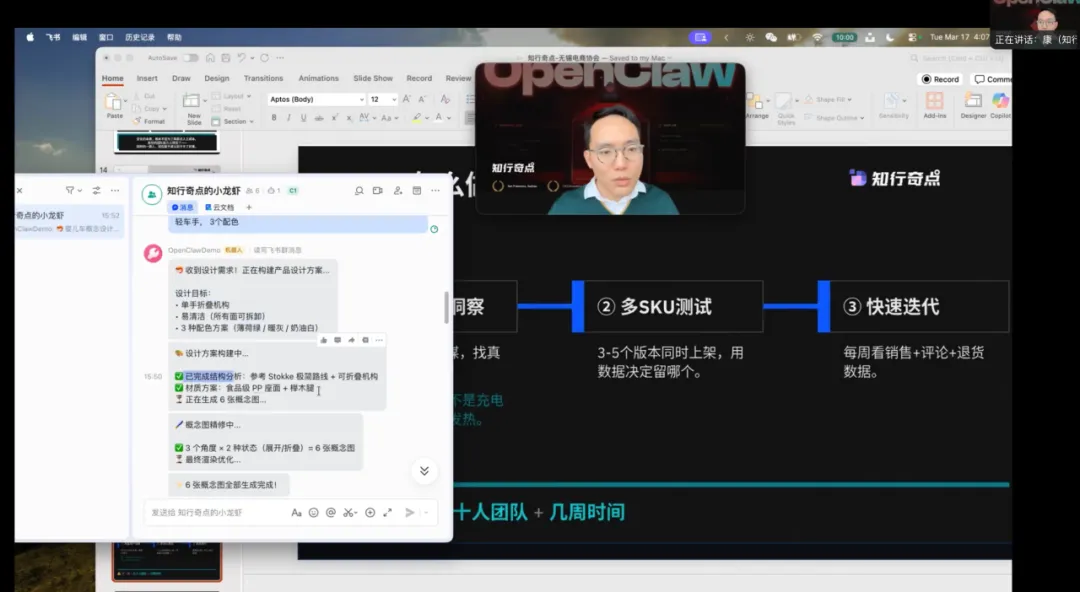Open the emoji picker in chat input

[313, 513]
